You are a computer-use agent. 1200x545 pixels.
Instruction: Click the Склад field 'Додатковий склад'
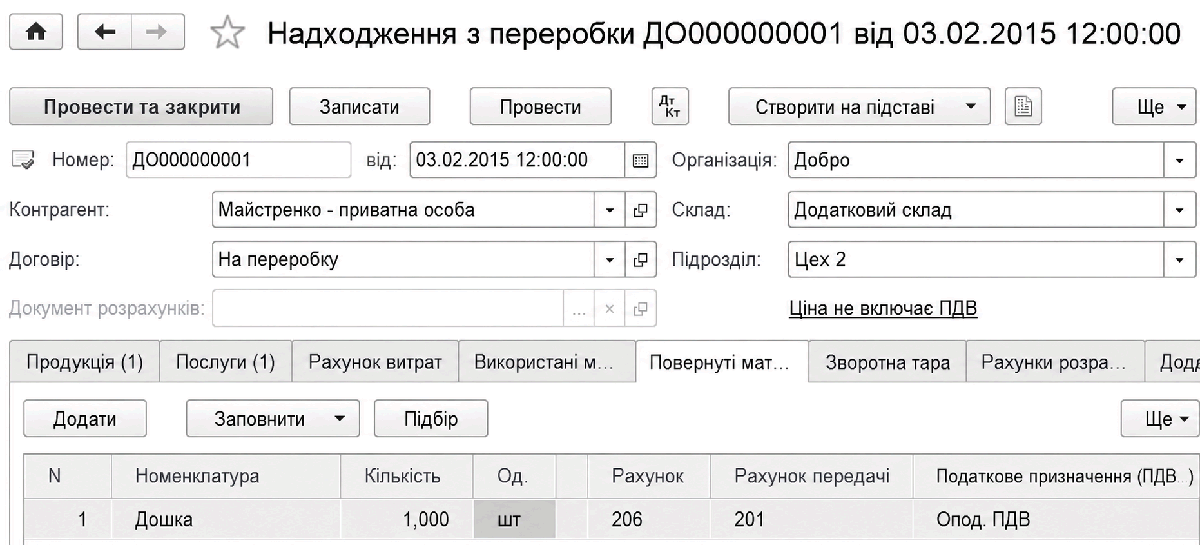coord(977,211)
